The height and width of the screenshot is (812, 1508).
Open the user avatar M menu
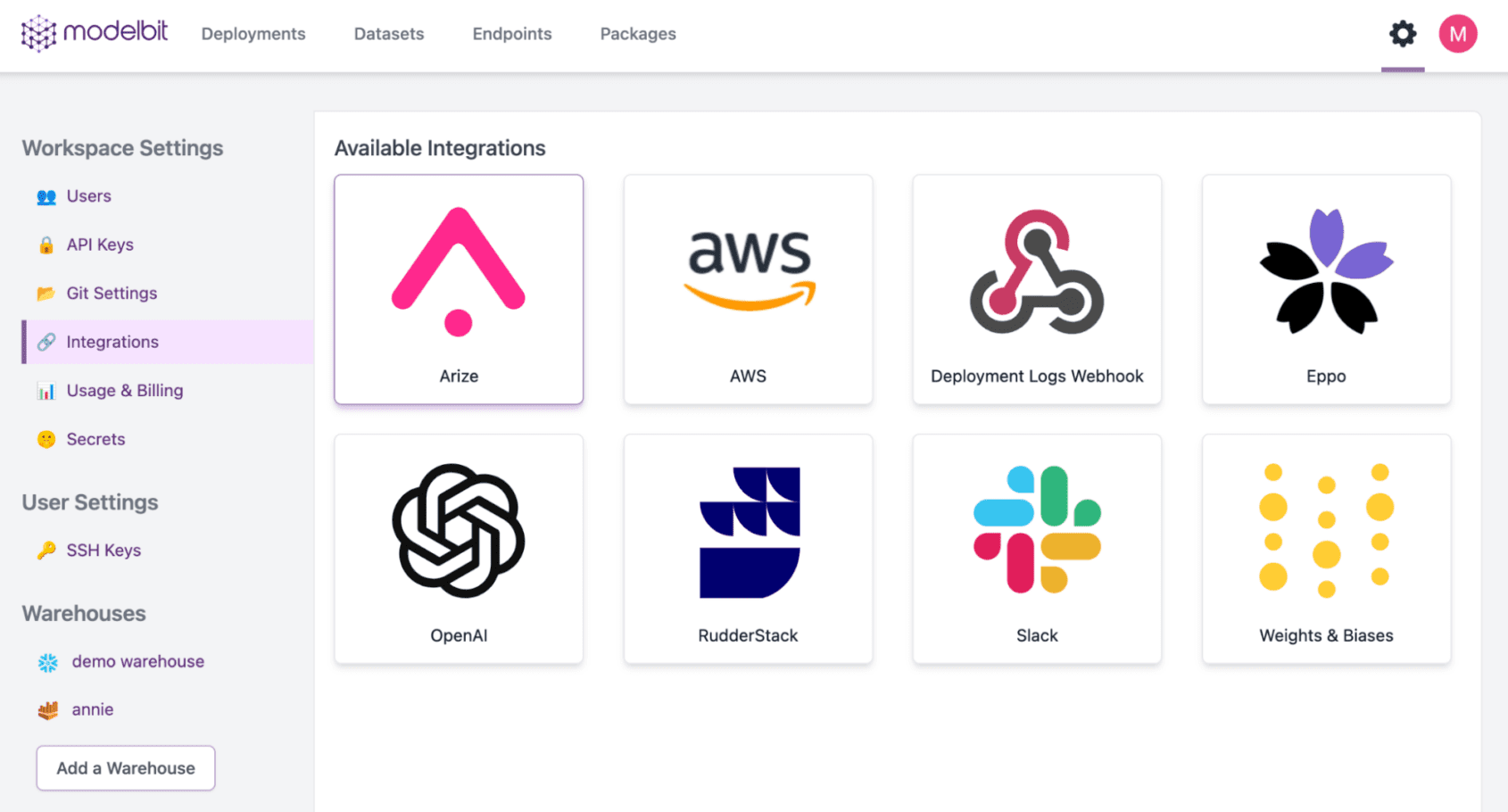[x=1458, y=34]
